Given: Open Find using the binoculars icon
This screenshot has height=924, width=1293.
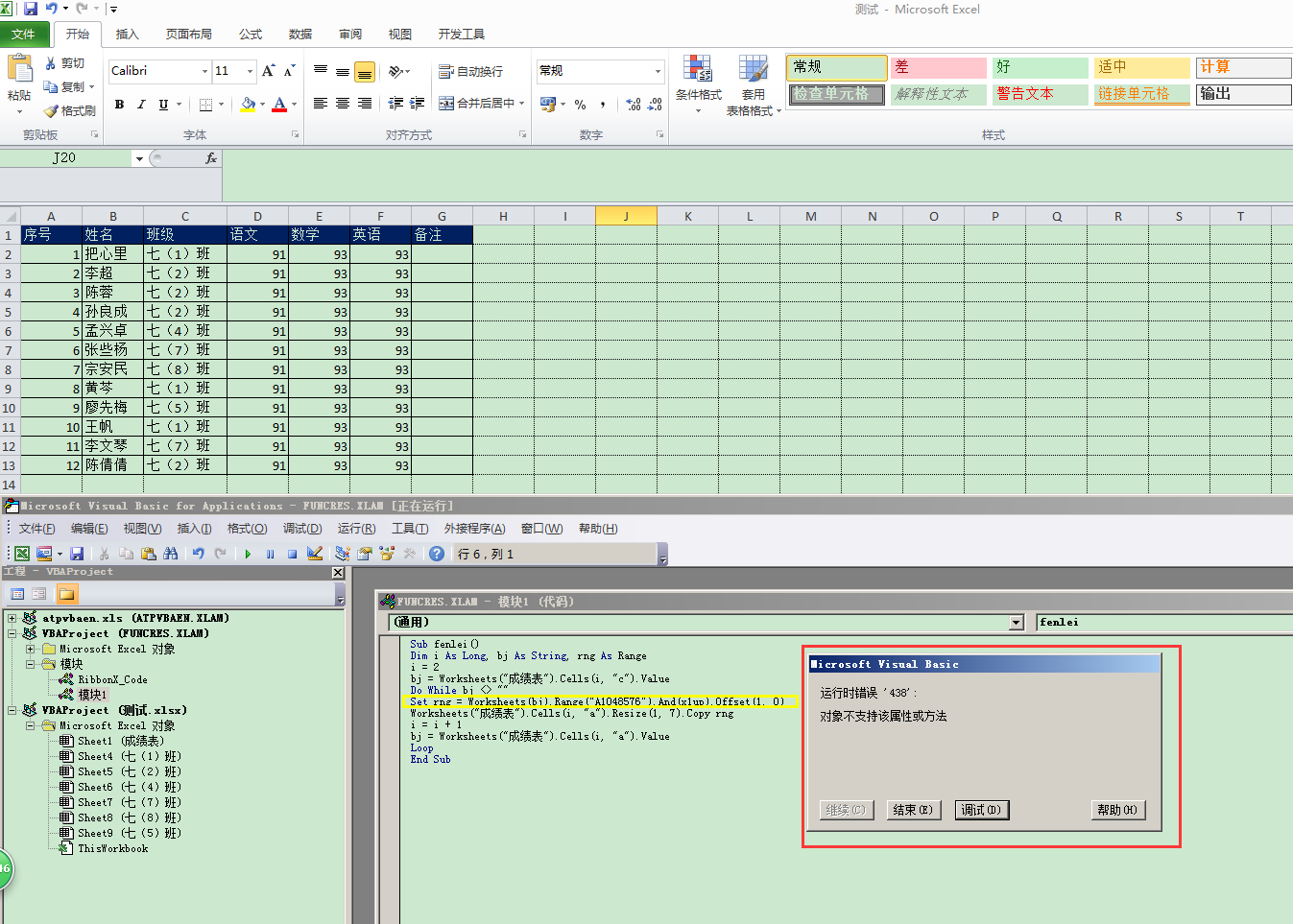Looking at the screenshot, I should click(171, 554).
